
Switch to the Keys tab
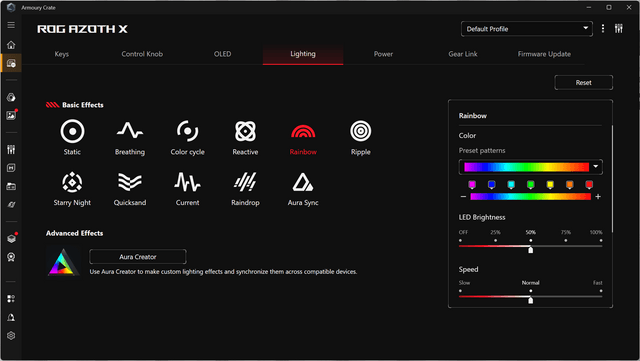click(x=62, y=54)
